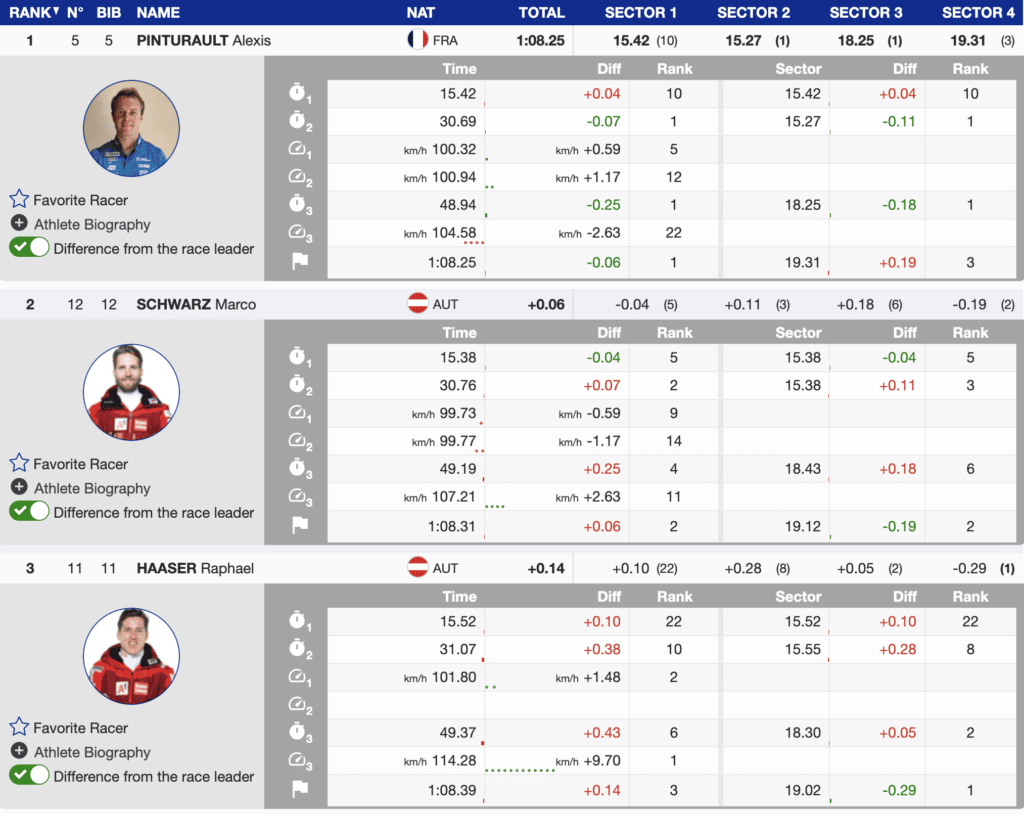
Task: Click the star icon beside Haaser's Favorite Racer
Action: point(19,728)
